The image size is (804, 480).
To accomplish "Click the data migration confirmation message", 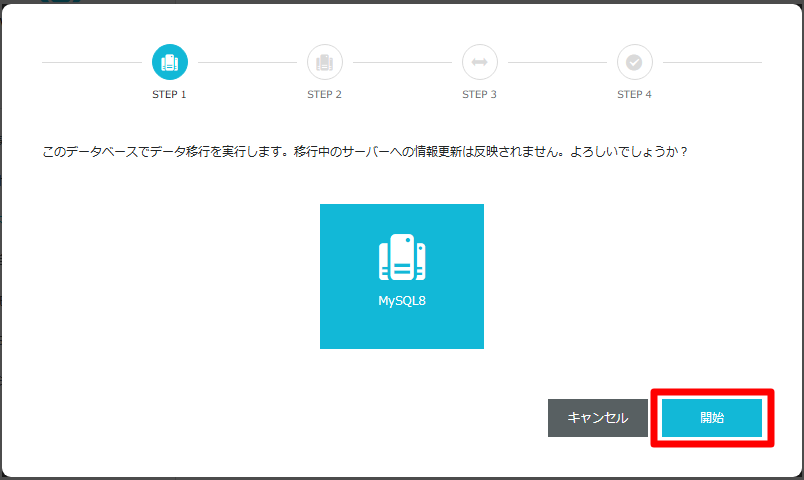I will pos(365,152).
